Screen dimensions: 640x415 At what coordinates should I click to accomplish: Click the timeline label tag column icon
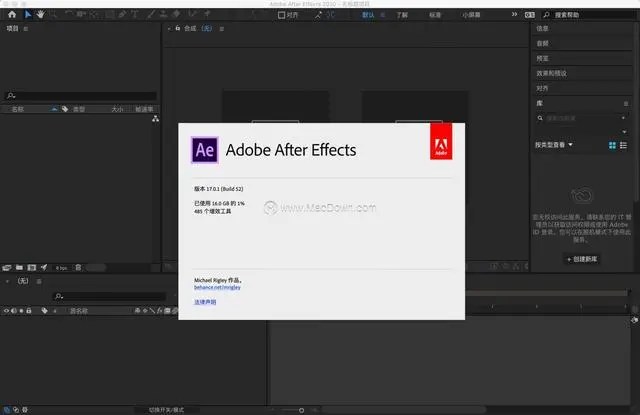pos(44,311)
